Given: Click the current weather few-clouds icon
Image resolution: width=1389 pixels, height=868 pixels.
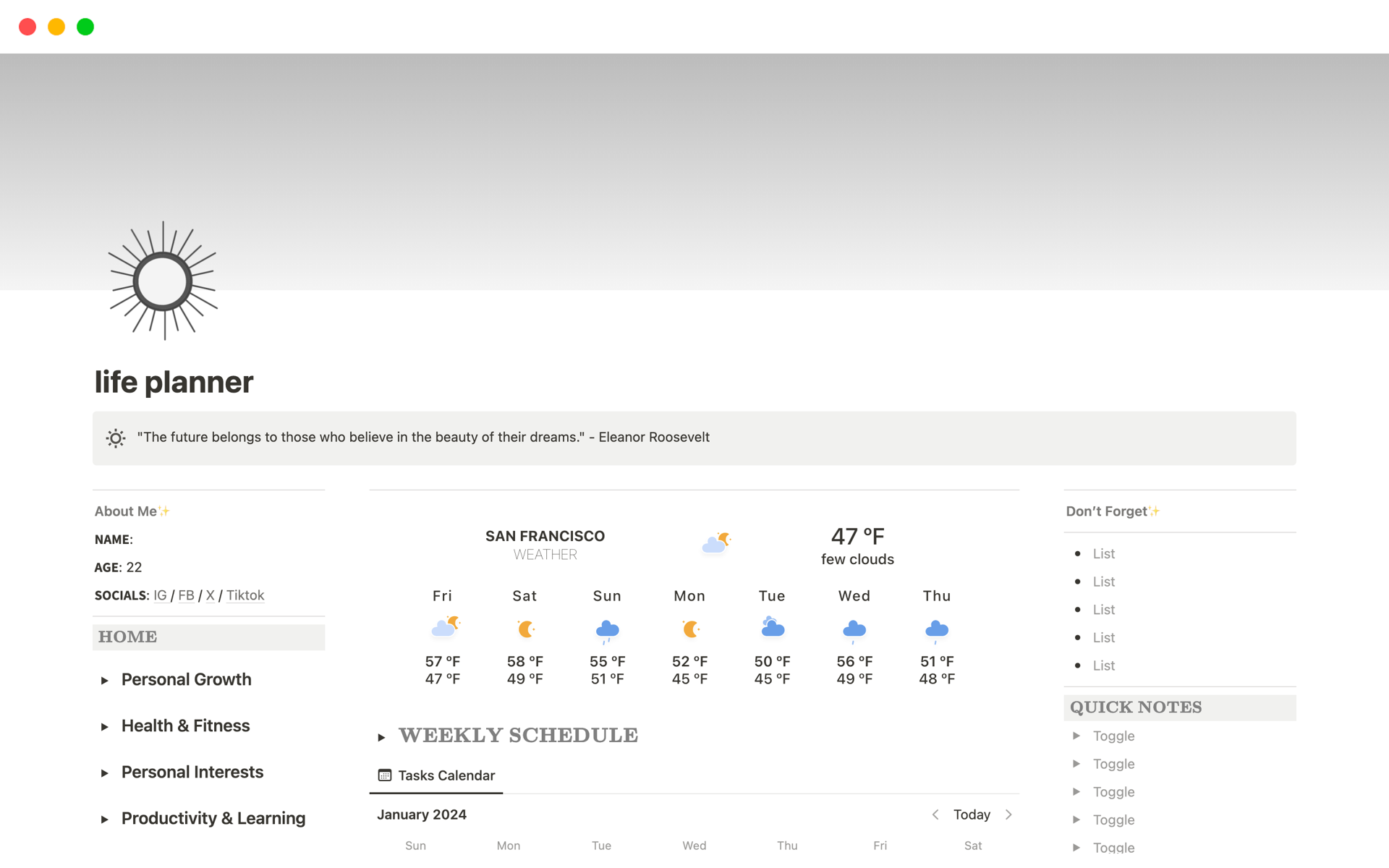Looking at the screenshot, I should click(716, 542).
